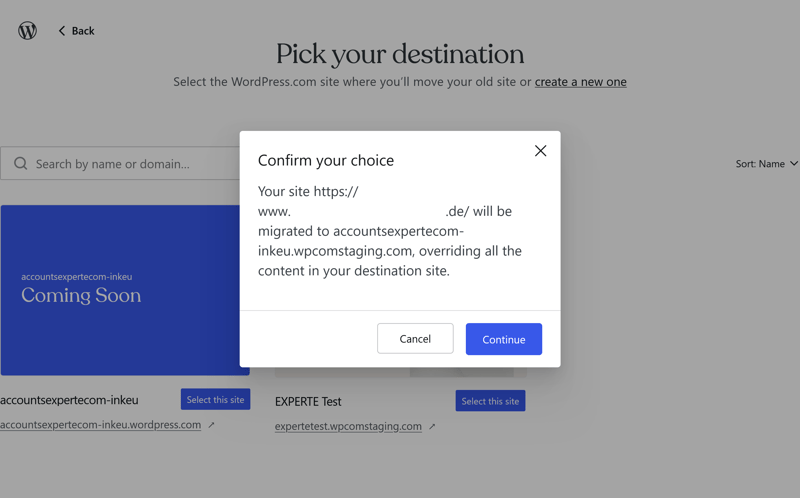The image size is (800, 498).
Task: Click the Sort dropdown chevron arrow
Action: tap(793, 163)
